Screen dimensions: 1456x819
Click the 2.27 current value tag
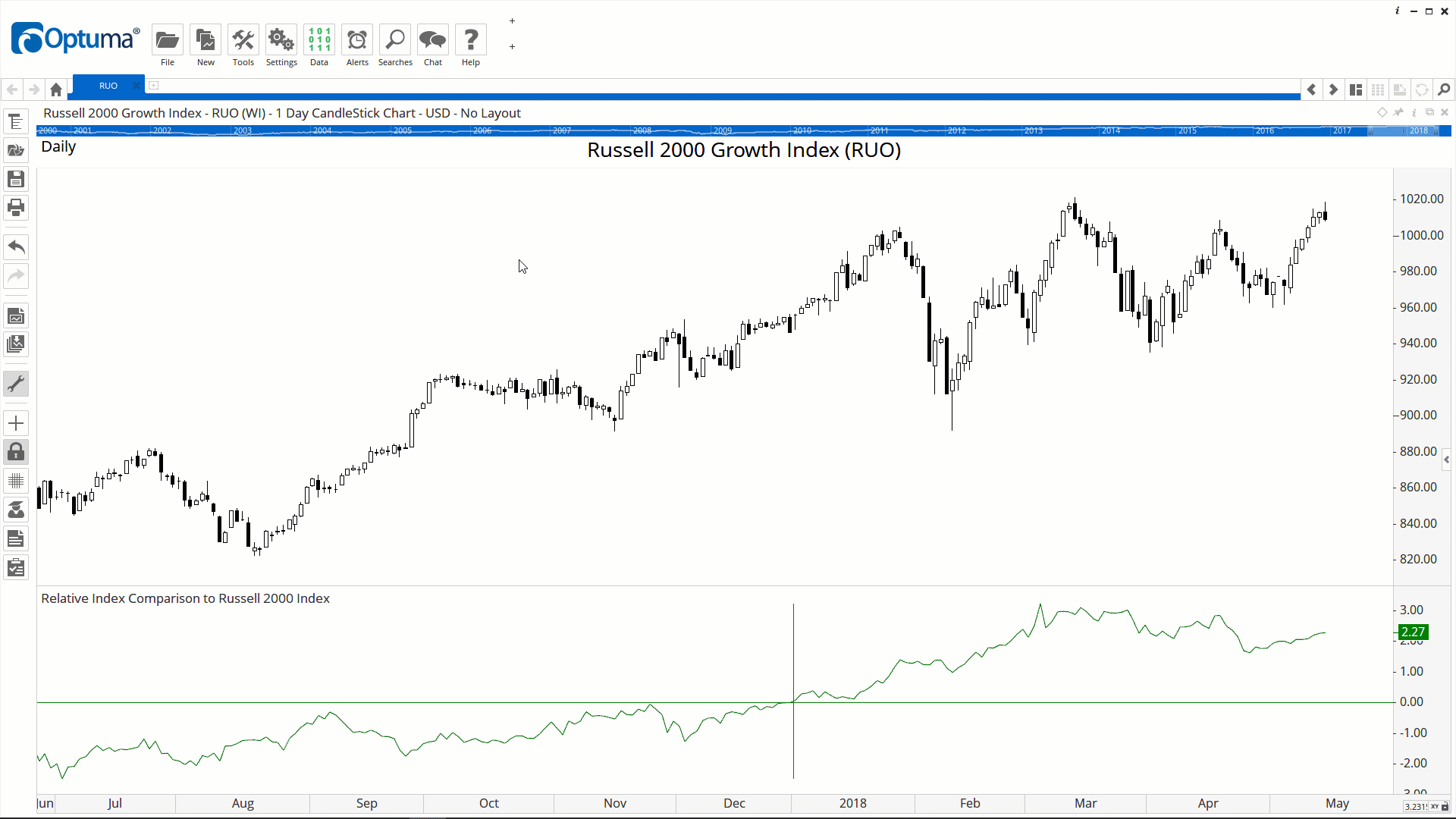pyautogui.click(x=1413, y=632)
